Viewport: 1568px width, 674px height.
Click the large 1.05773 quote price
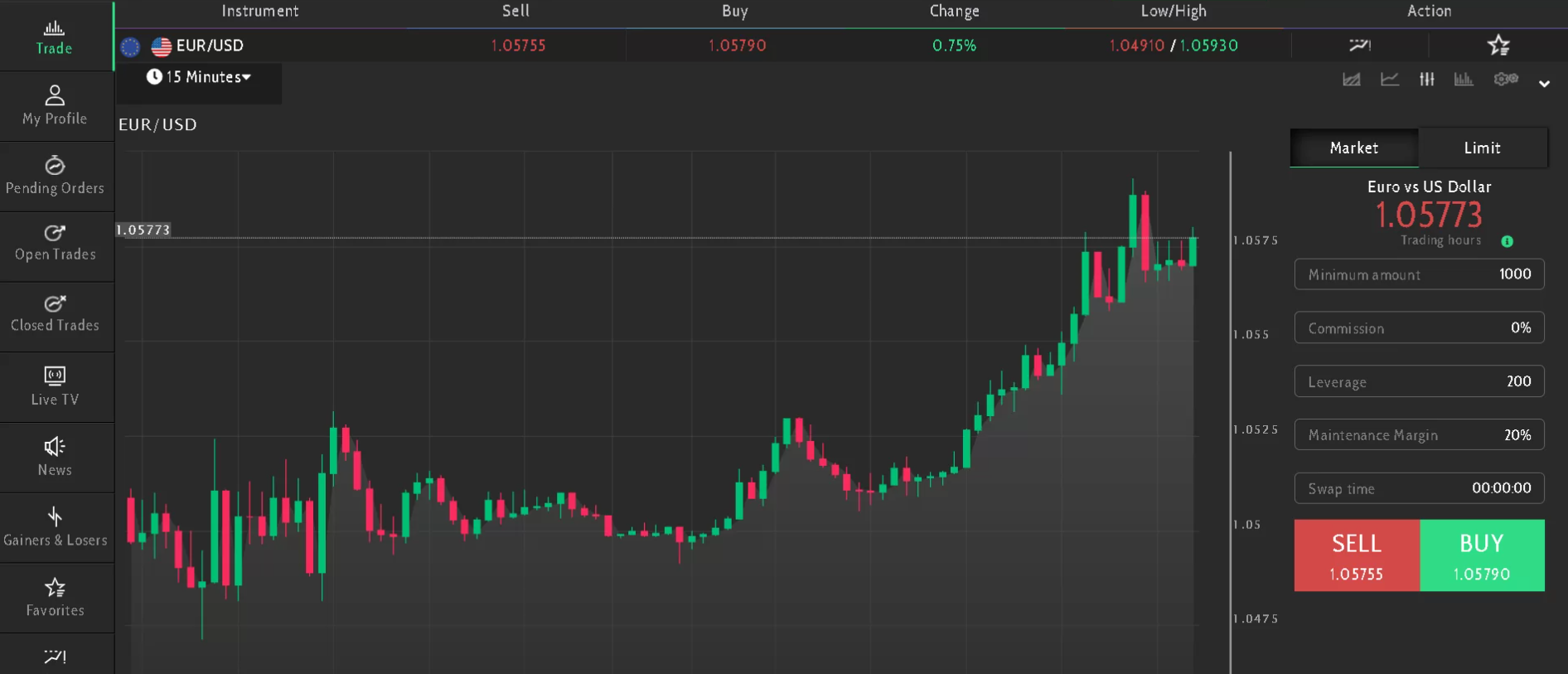[1429, 216]
